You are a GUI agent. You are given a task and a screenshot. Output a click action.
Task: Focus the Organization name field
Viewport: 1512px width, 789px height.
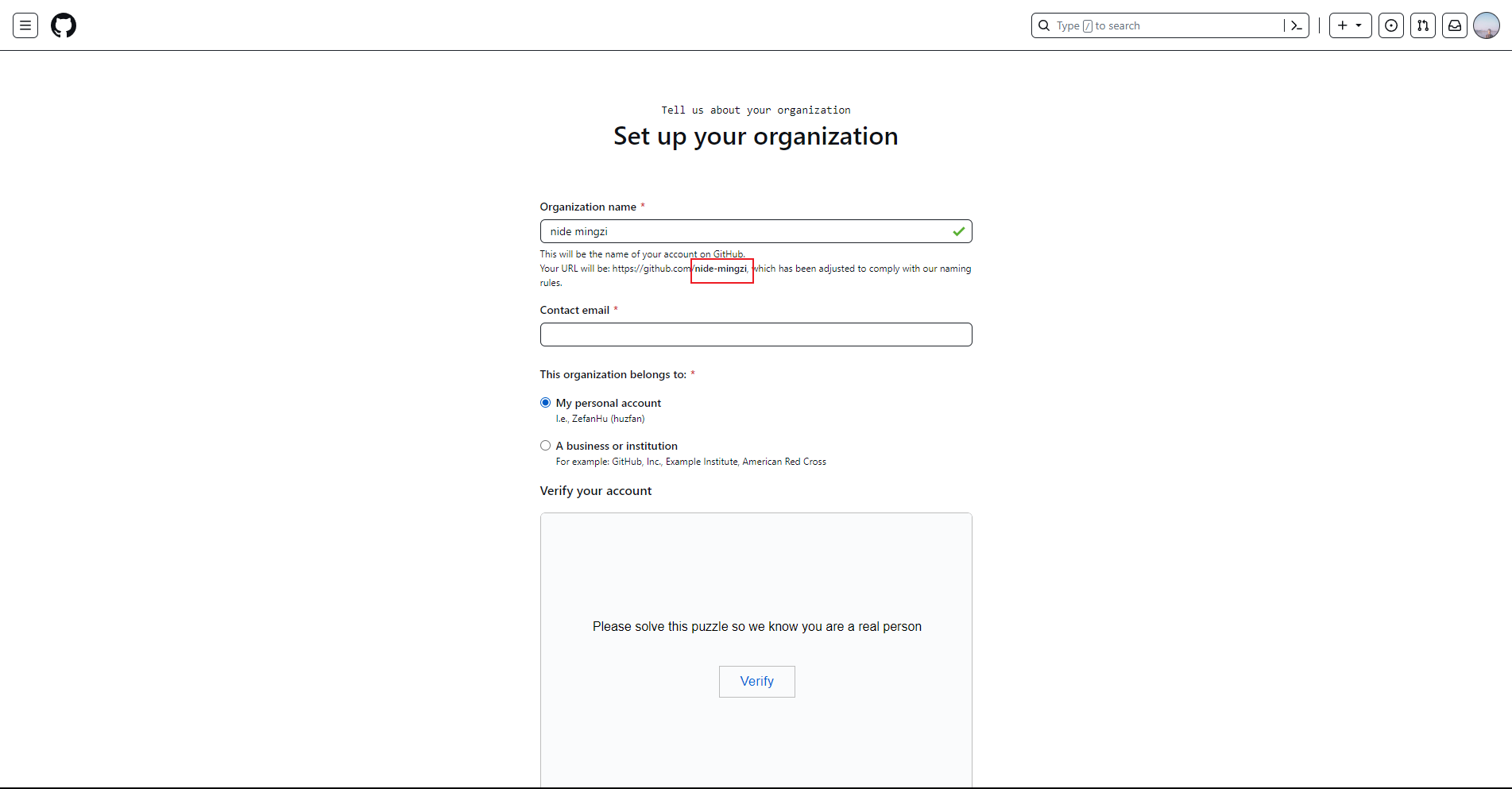click(x=747, y=231)
